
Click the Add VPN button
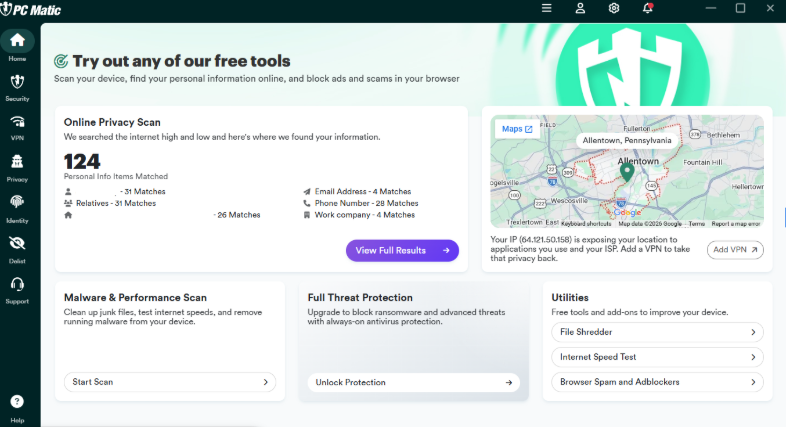pos(735,250)
